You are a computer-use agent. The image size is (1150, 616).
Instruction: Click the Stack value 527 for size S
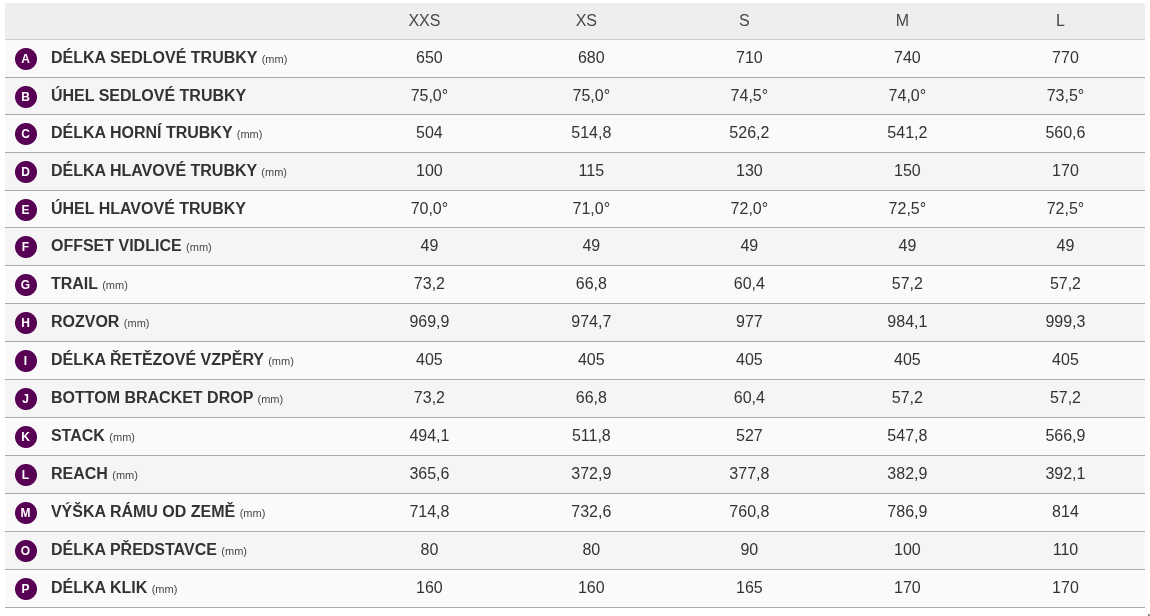point(749,436)
